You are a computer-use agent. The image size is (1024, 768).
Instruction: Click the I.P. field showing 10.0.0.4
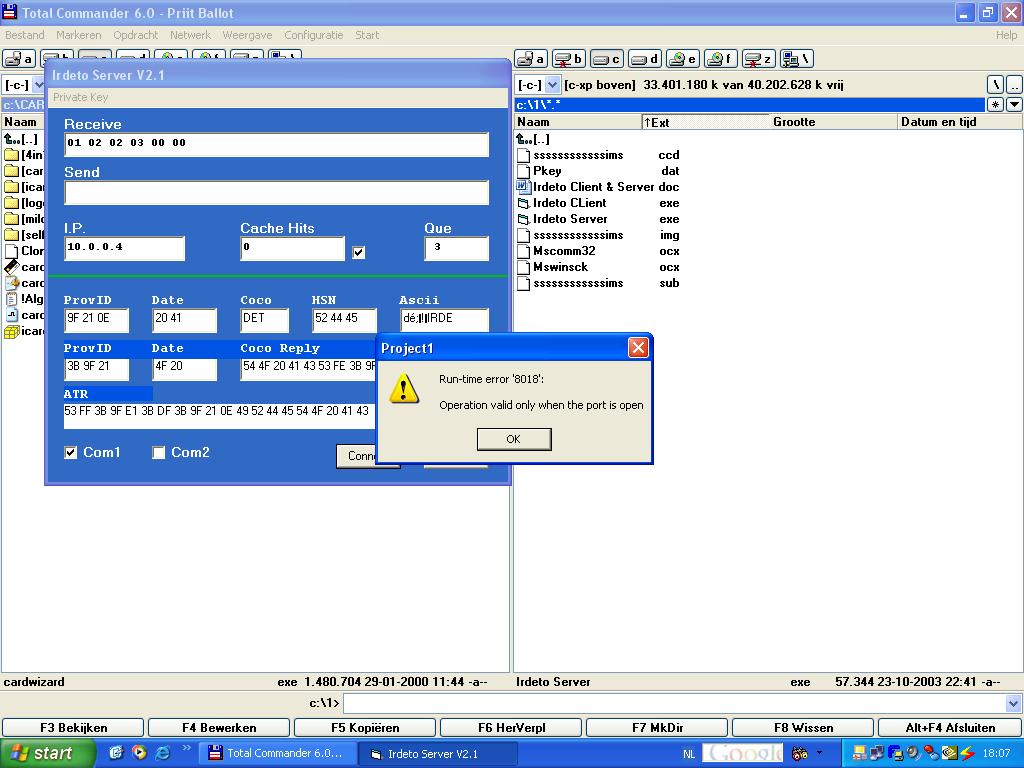pos(125,249)
